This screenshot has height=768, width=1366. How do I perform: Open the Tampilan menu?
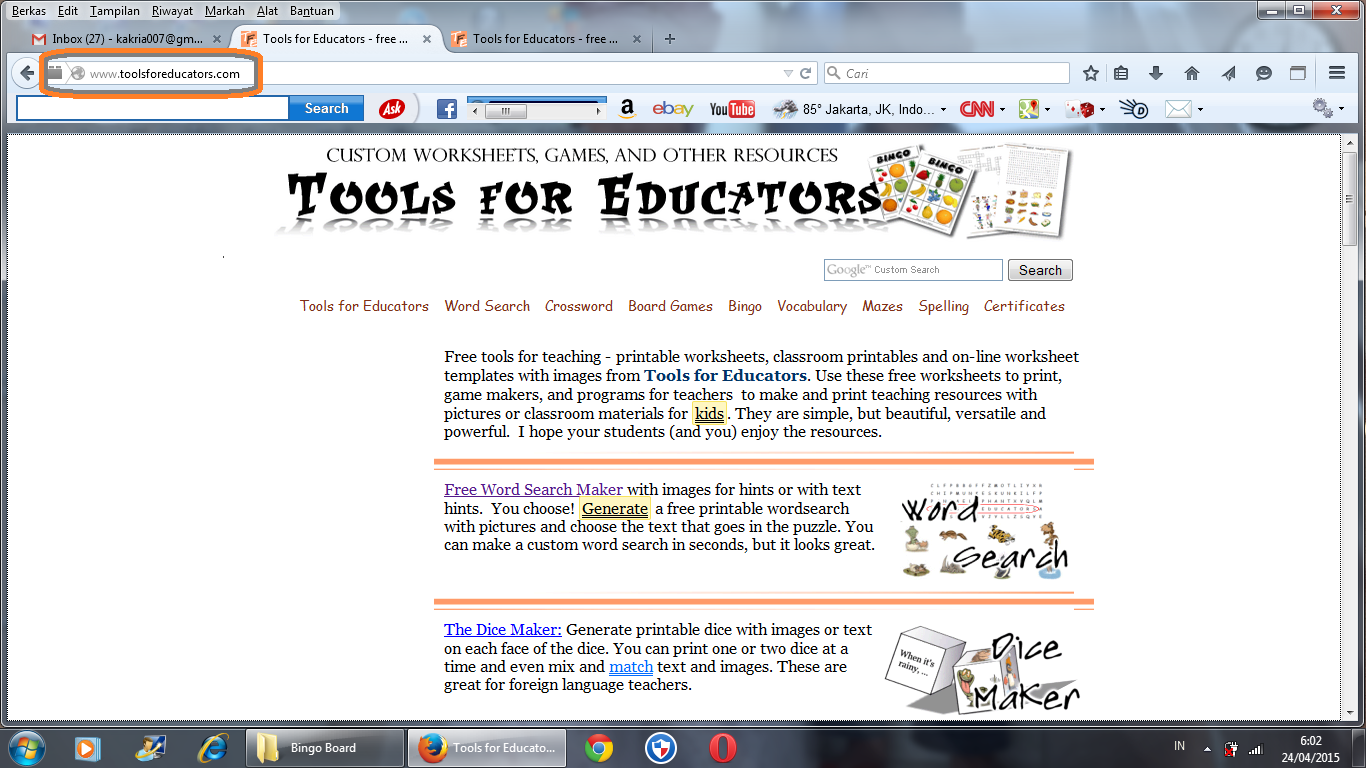(x=114, y=11)
